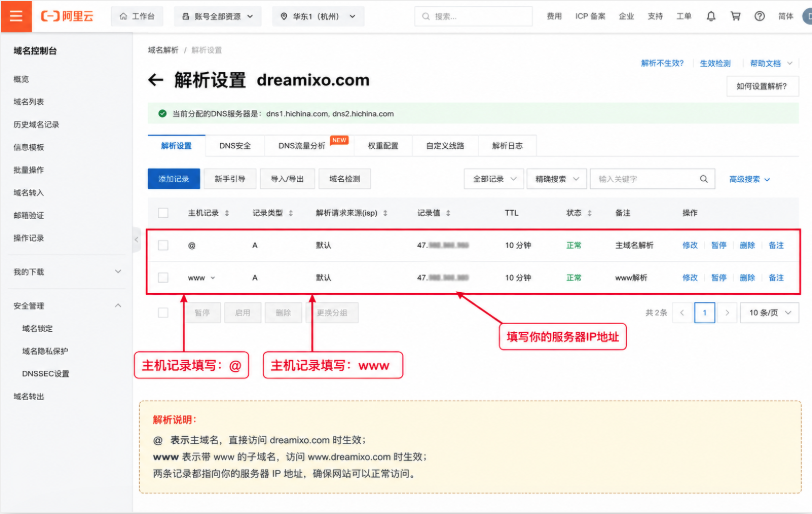Open 全部记录 filter dropdown
The image size is (812, 514).
point(494,179)
